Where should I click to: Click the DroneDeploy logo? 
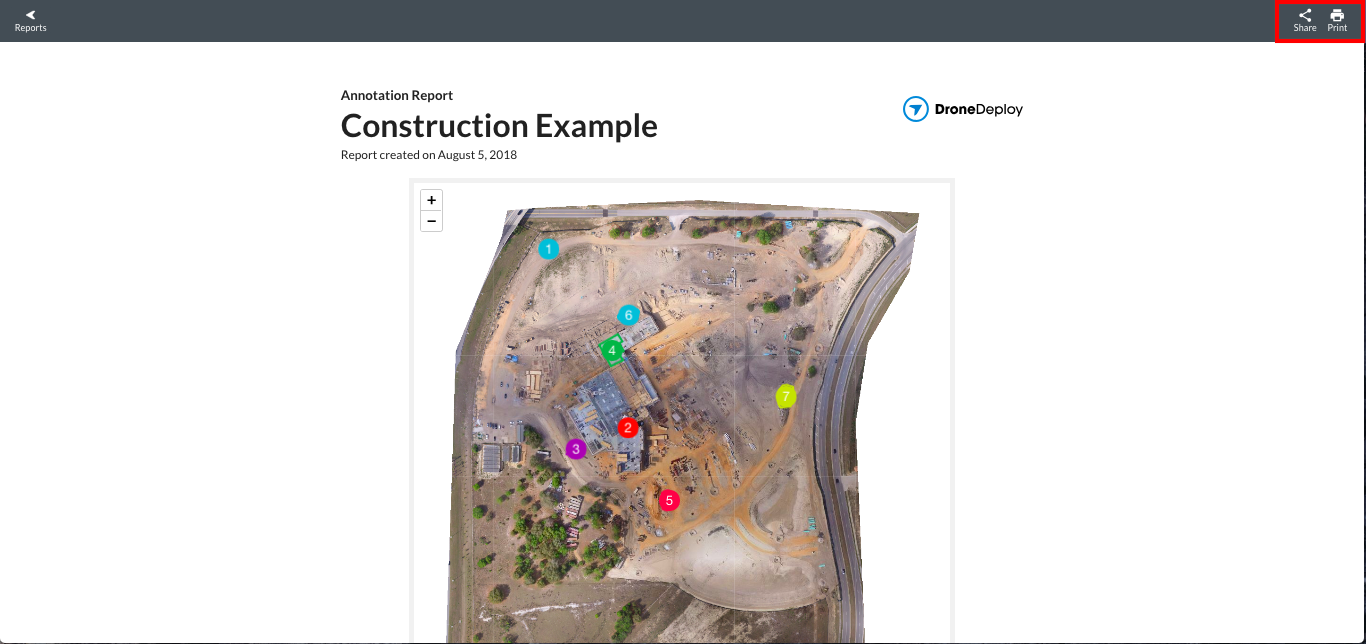click(963, 109)
